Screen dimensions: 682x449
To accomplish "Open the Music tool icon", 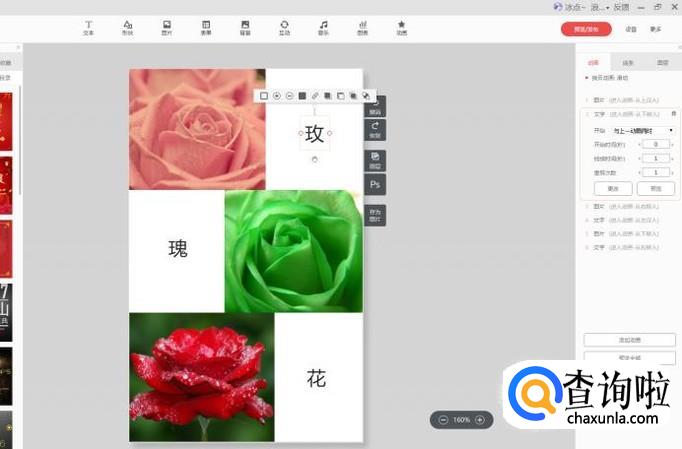I will pos(324,28).
